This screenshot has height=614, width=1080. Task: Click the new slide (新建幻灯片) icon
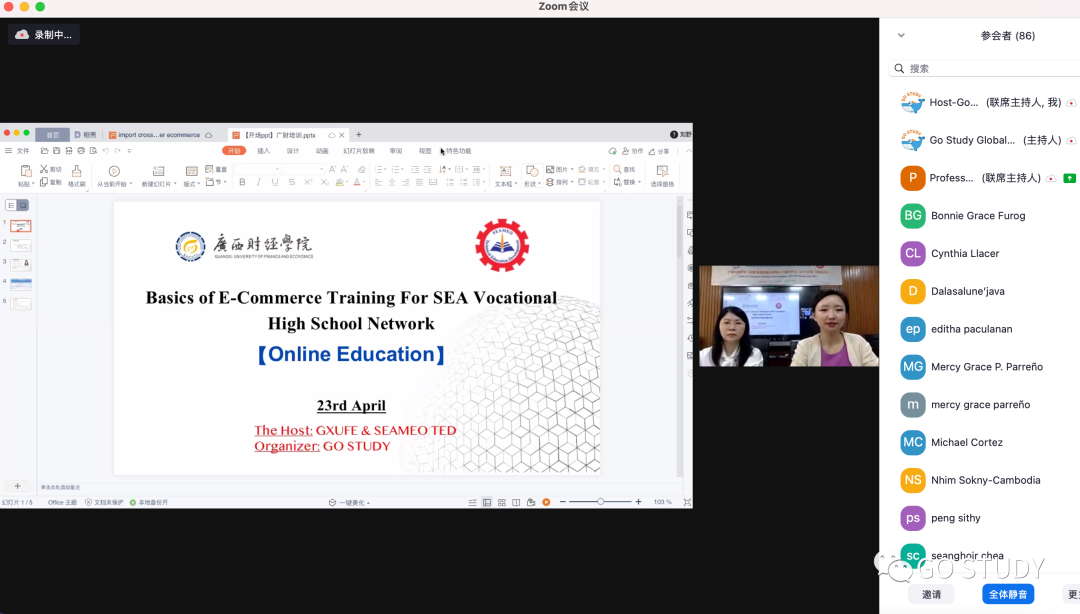158,172
